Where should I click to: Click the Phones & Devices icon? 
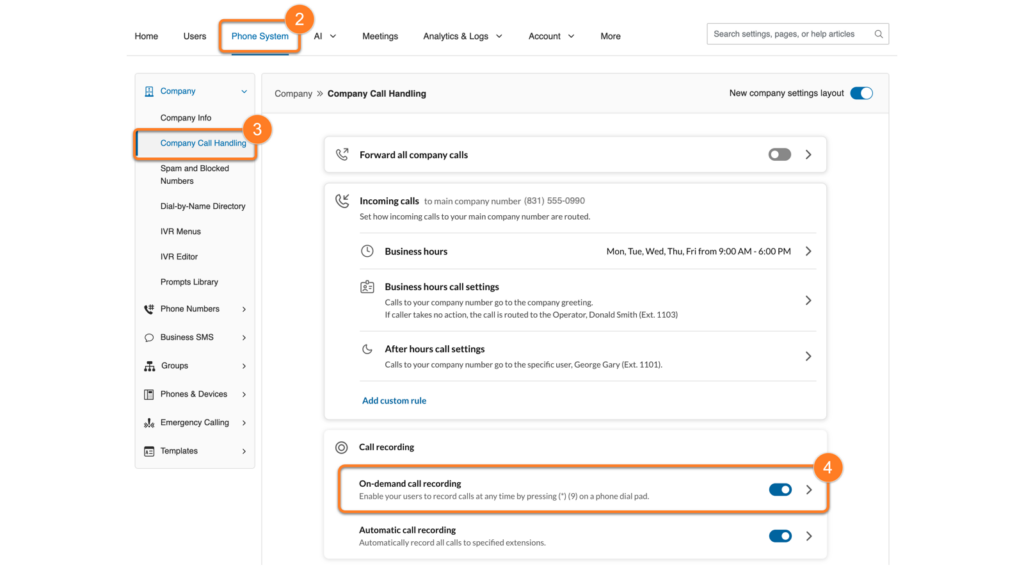tap(149, 394)
